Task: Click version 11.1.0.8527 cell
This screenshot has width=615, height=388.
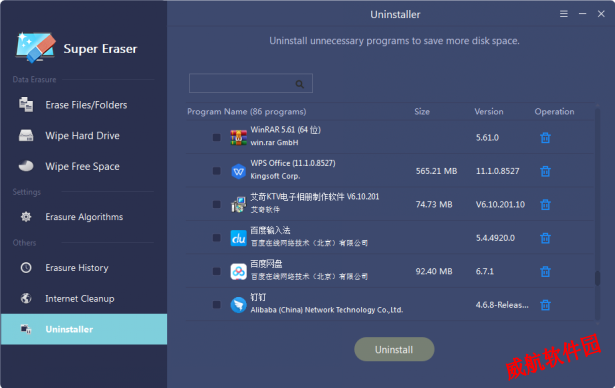Action: coord(497,171)
